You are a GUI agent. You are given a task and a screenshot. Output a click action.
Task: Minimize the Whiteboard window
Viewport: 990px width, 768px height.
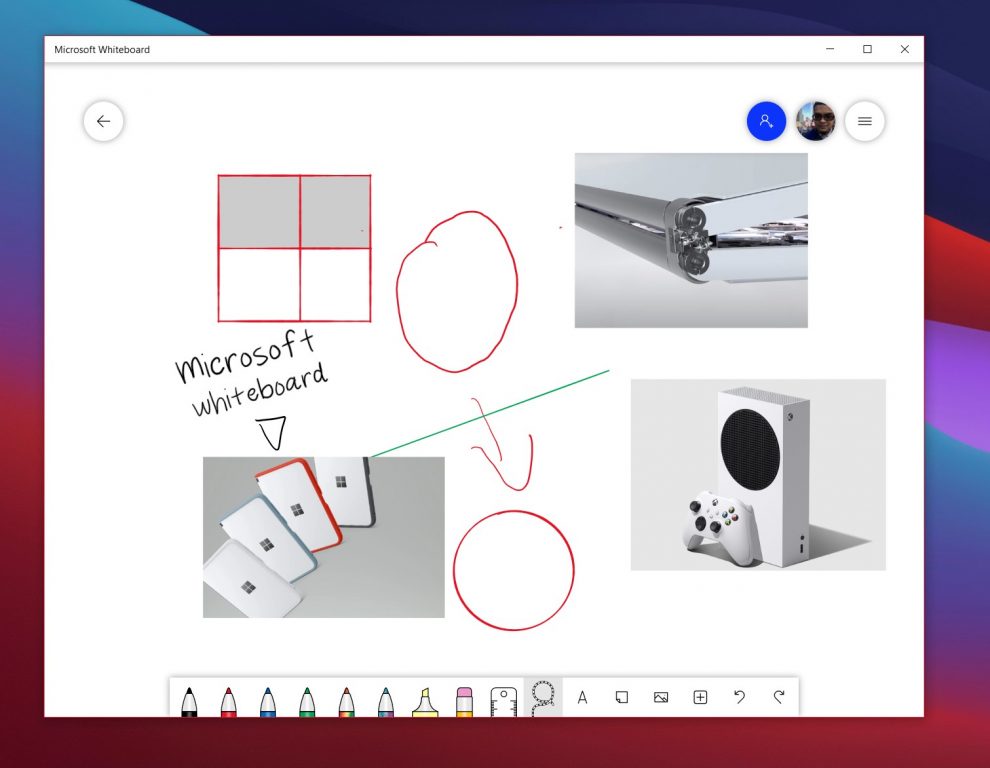pyautogui.click(x=830, y=49)
